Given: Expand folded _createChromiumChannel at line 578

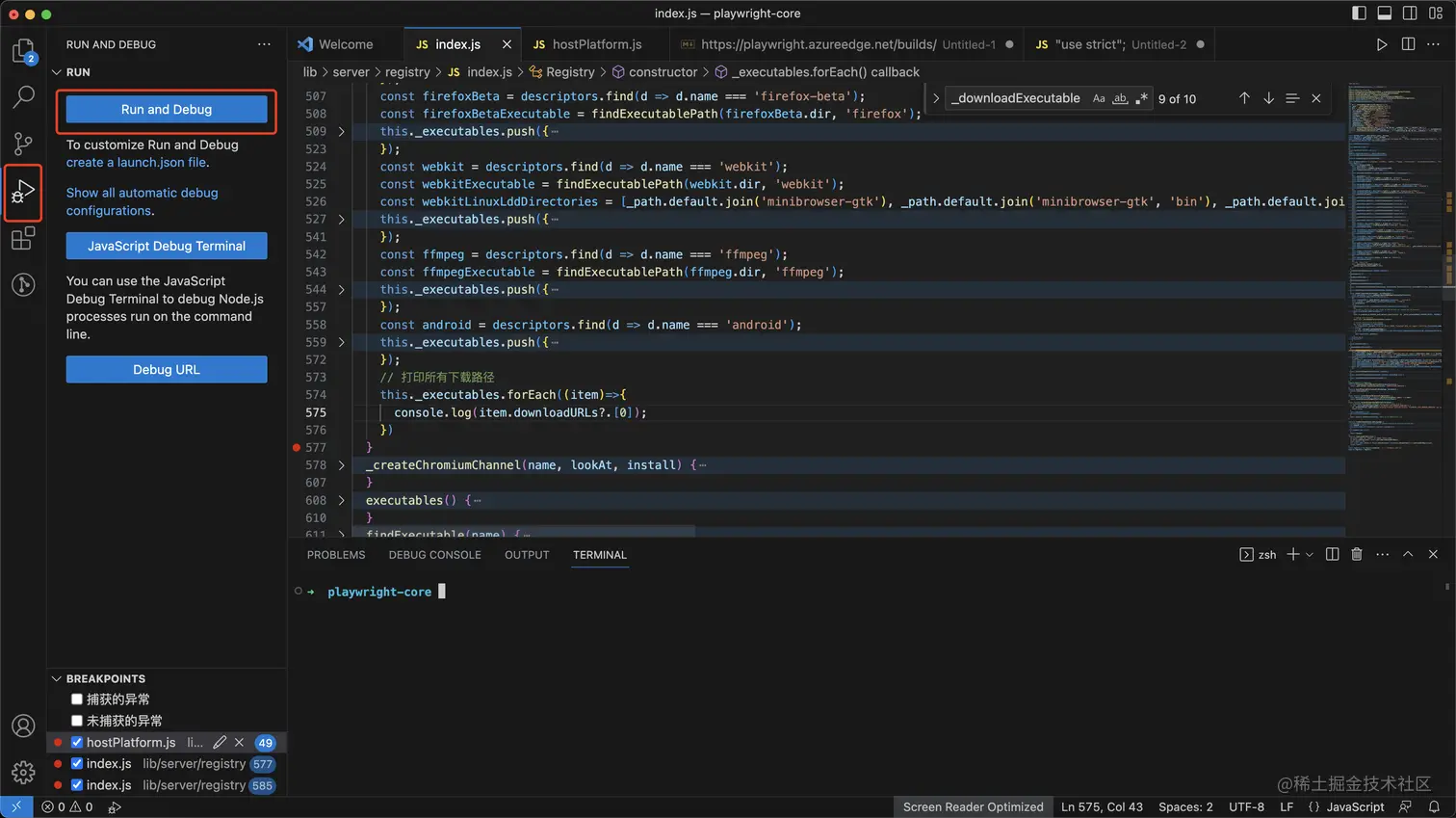Looking at the screenshot, I should click(x=341, y=464).
